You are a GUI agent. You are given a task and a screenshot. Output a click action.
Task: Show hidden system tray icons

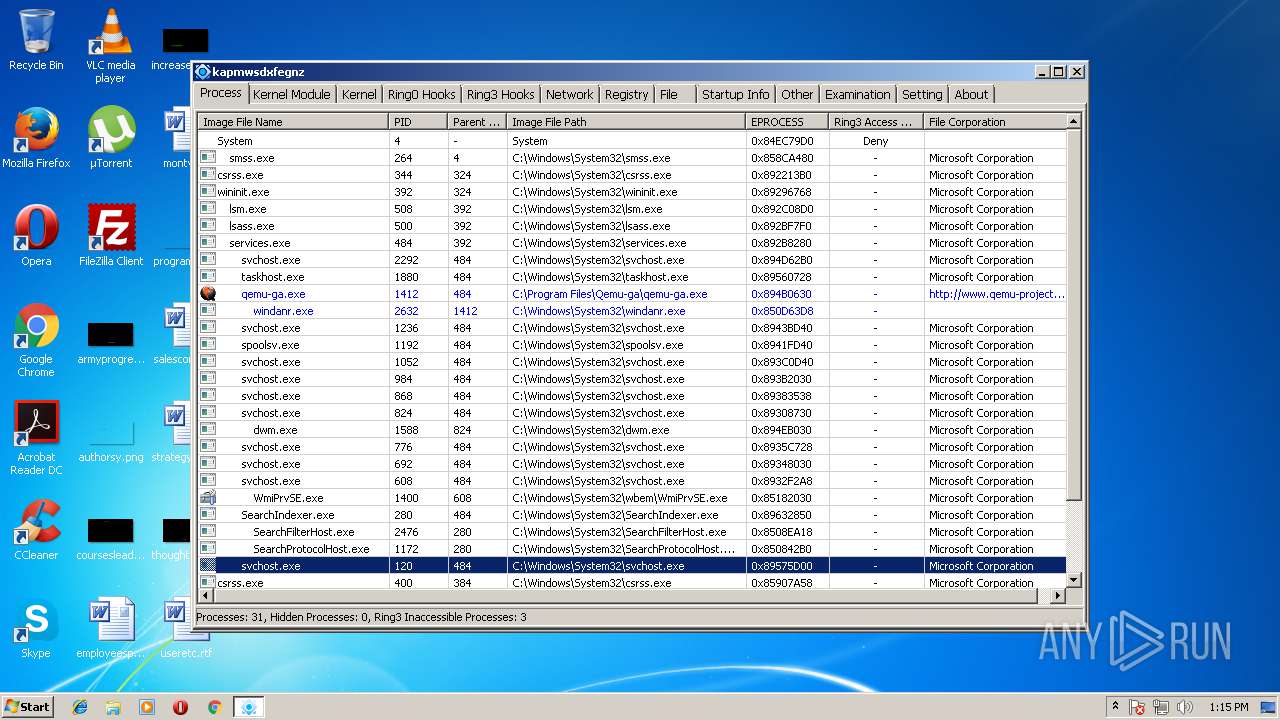[1115, 707]
